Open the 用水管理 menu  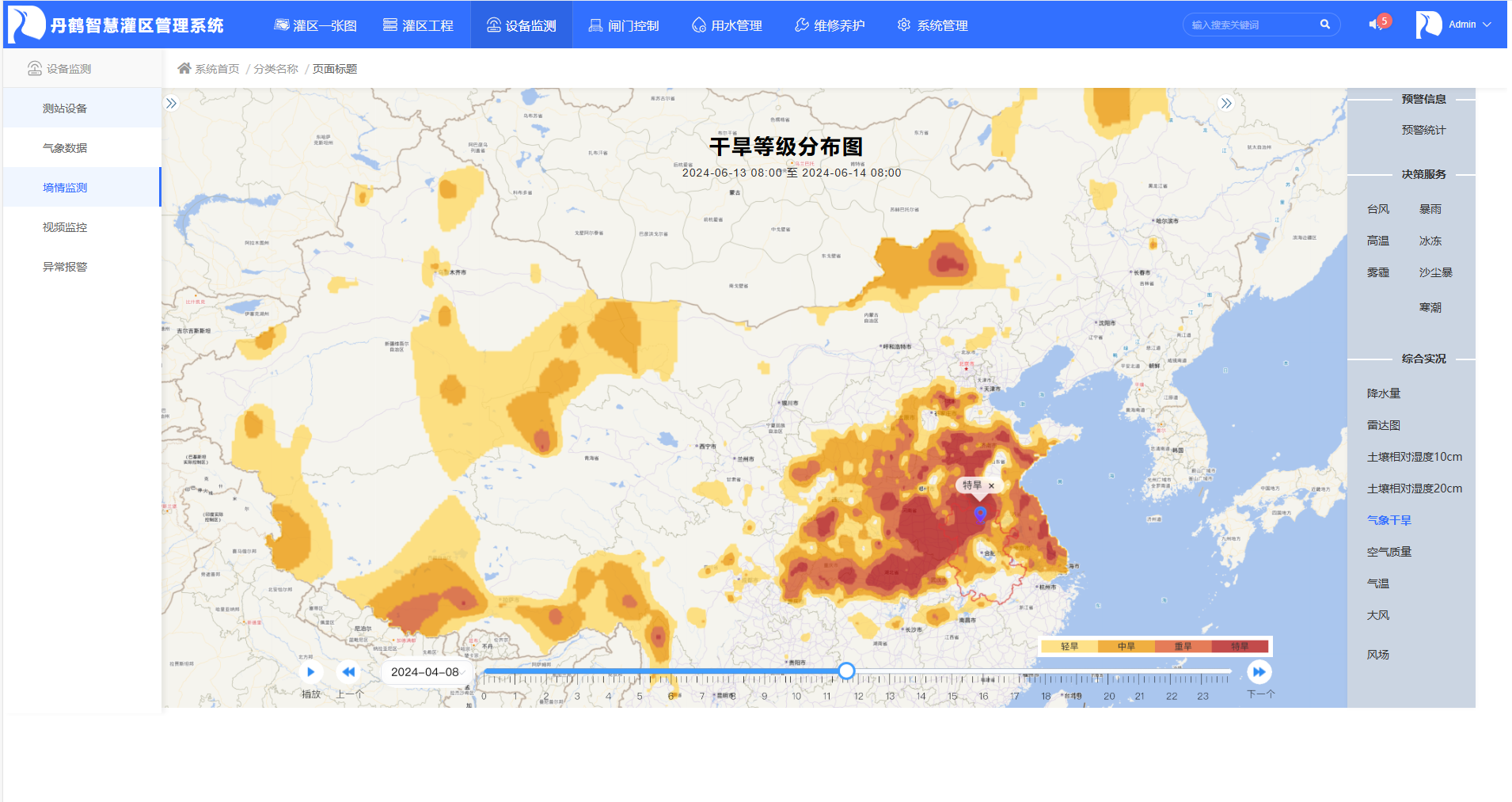(727, 25)
